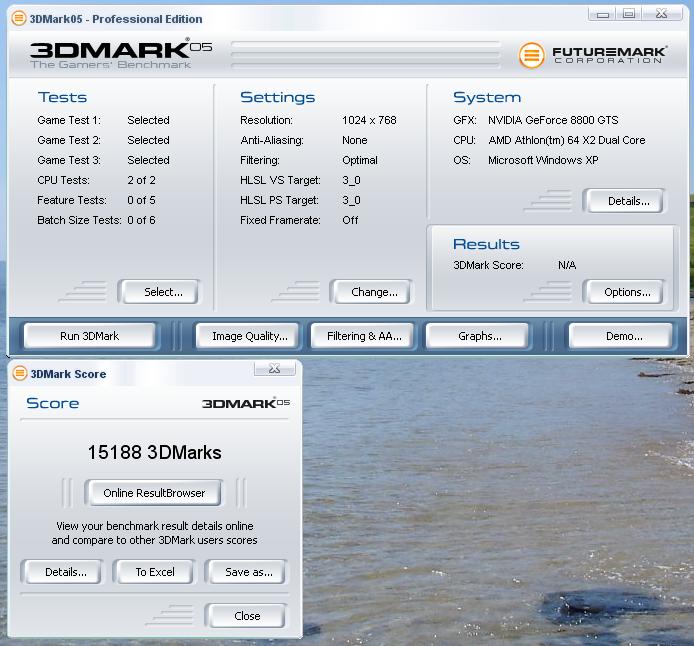
Task: Click the 15188 3DMarks score text
Action: click(154, 452)
